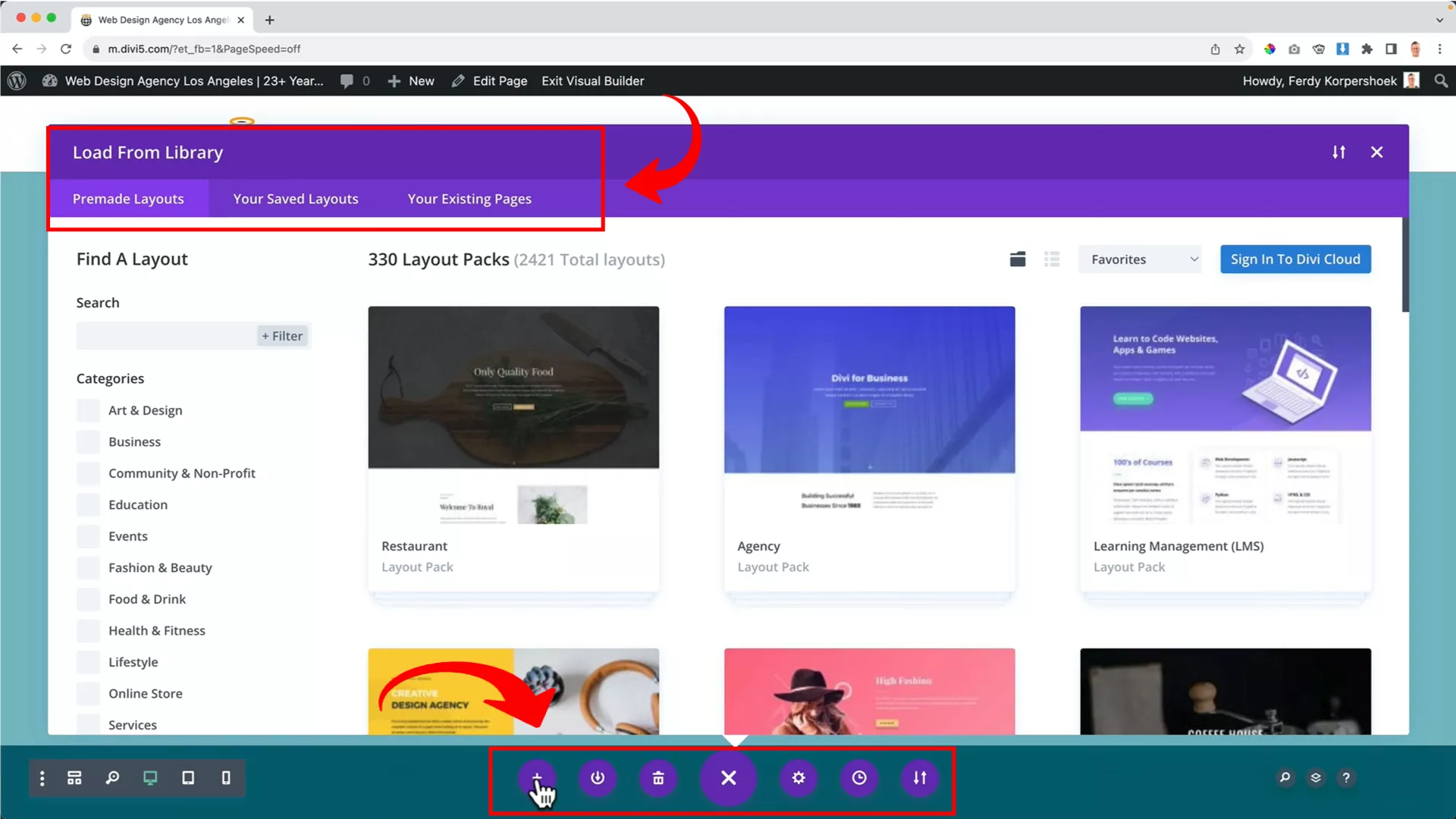Screen dimensions: 1456x819
Task: Open the Favorites dropdown
Action: coord(1141,259)
